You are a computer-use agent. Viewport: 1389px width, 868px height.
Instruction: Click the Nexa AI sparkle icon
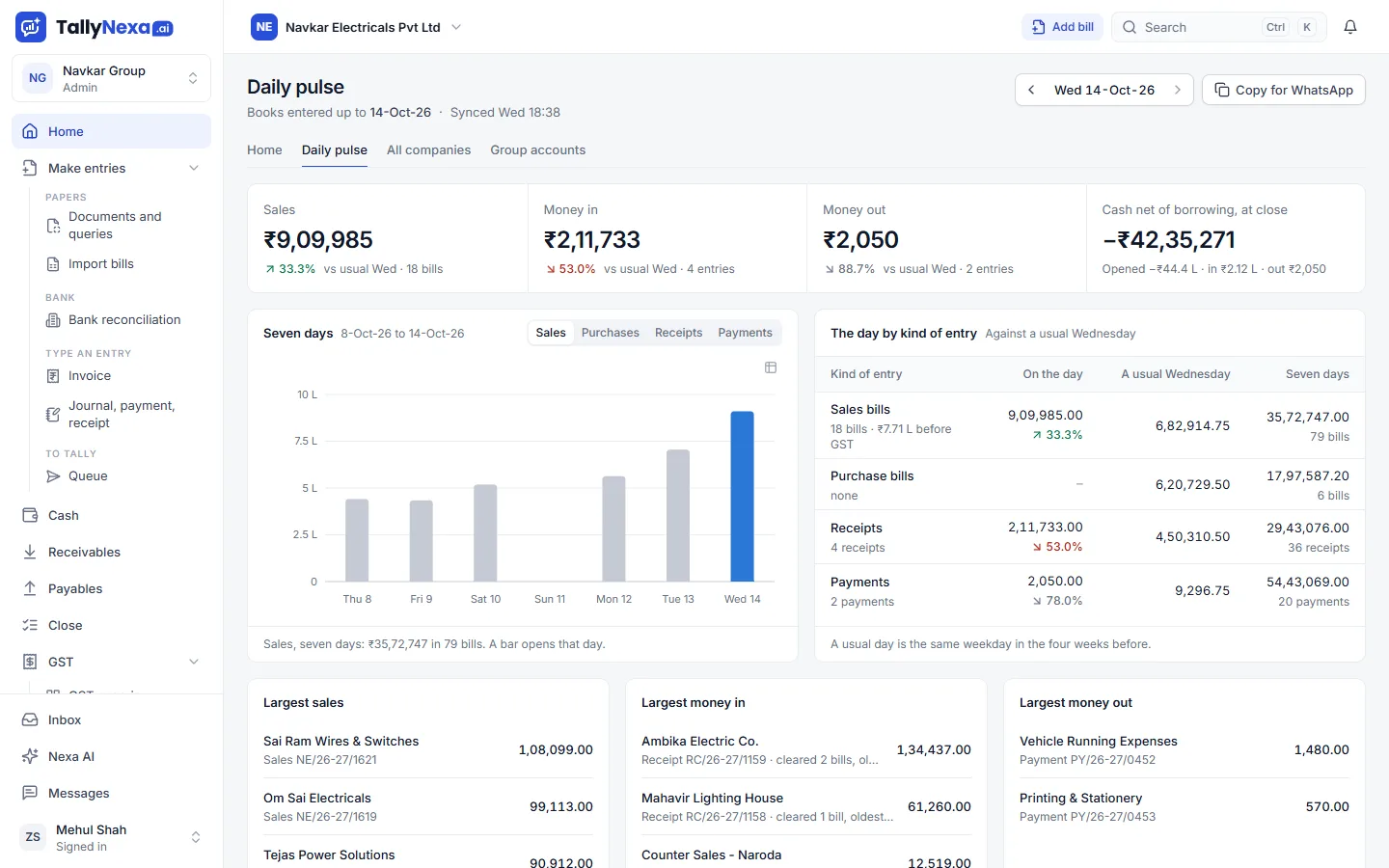click(30, 756)
